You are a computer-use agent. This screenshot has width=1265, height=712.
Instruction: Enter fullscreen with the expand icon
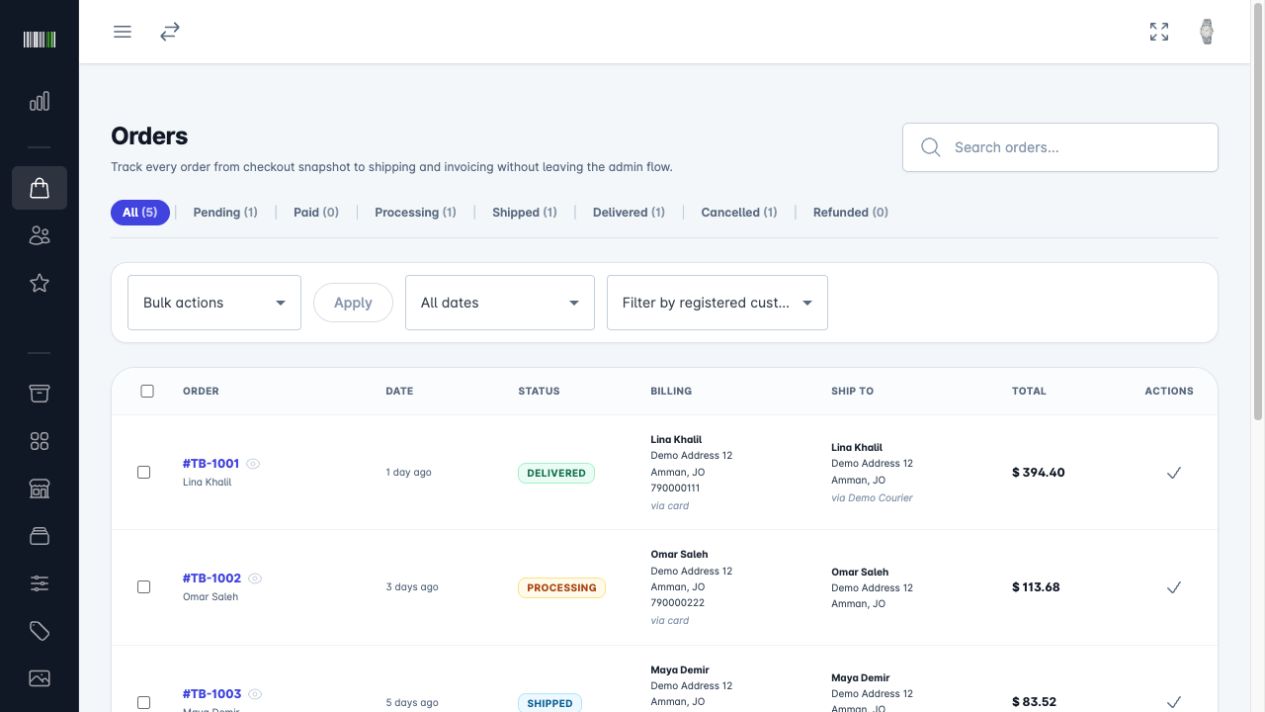point(1159,32)
